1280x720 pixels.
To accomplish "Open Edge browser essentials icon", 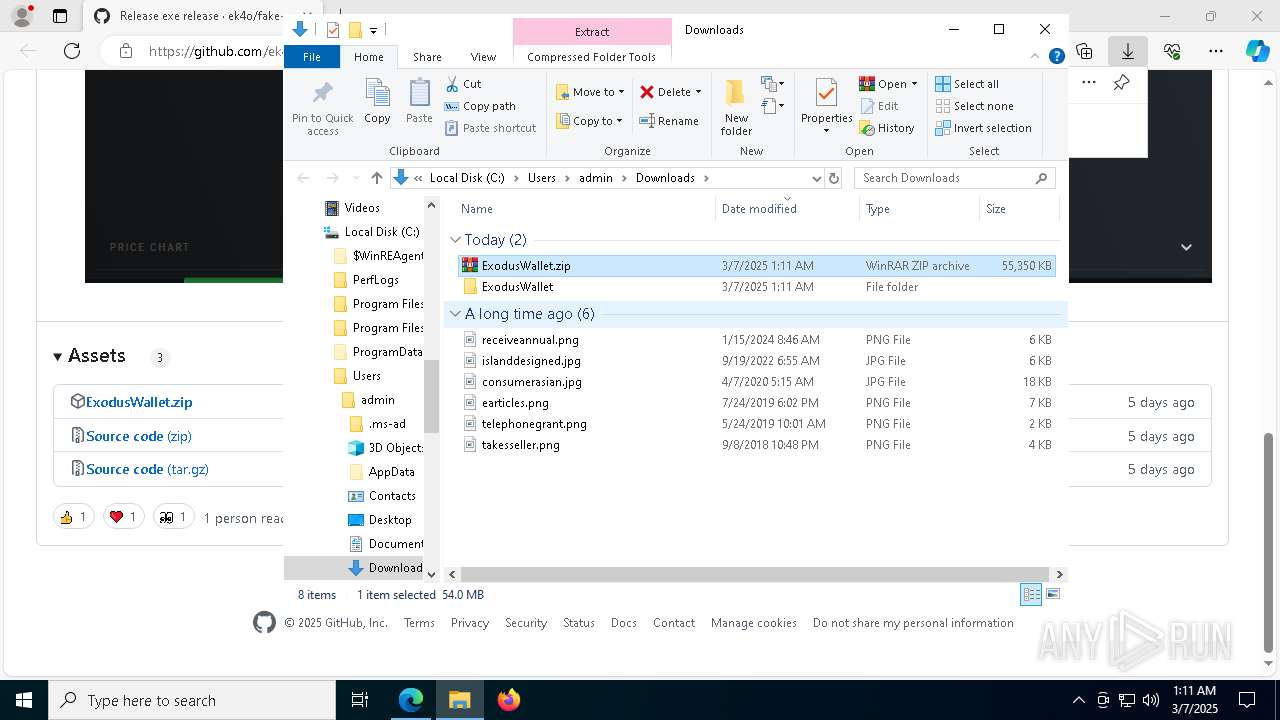I will click(1172, 51).
